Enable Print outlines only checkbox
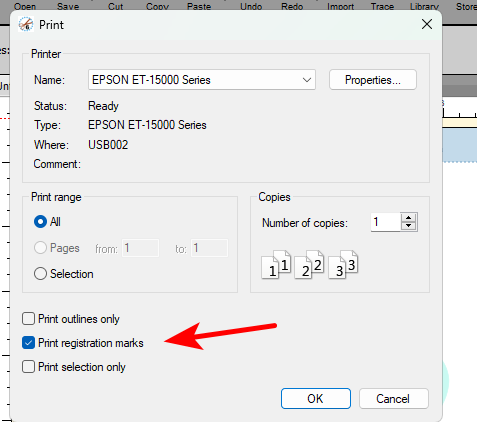 click(28, 319)
